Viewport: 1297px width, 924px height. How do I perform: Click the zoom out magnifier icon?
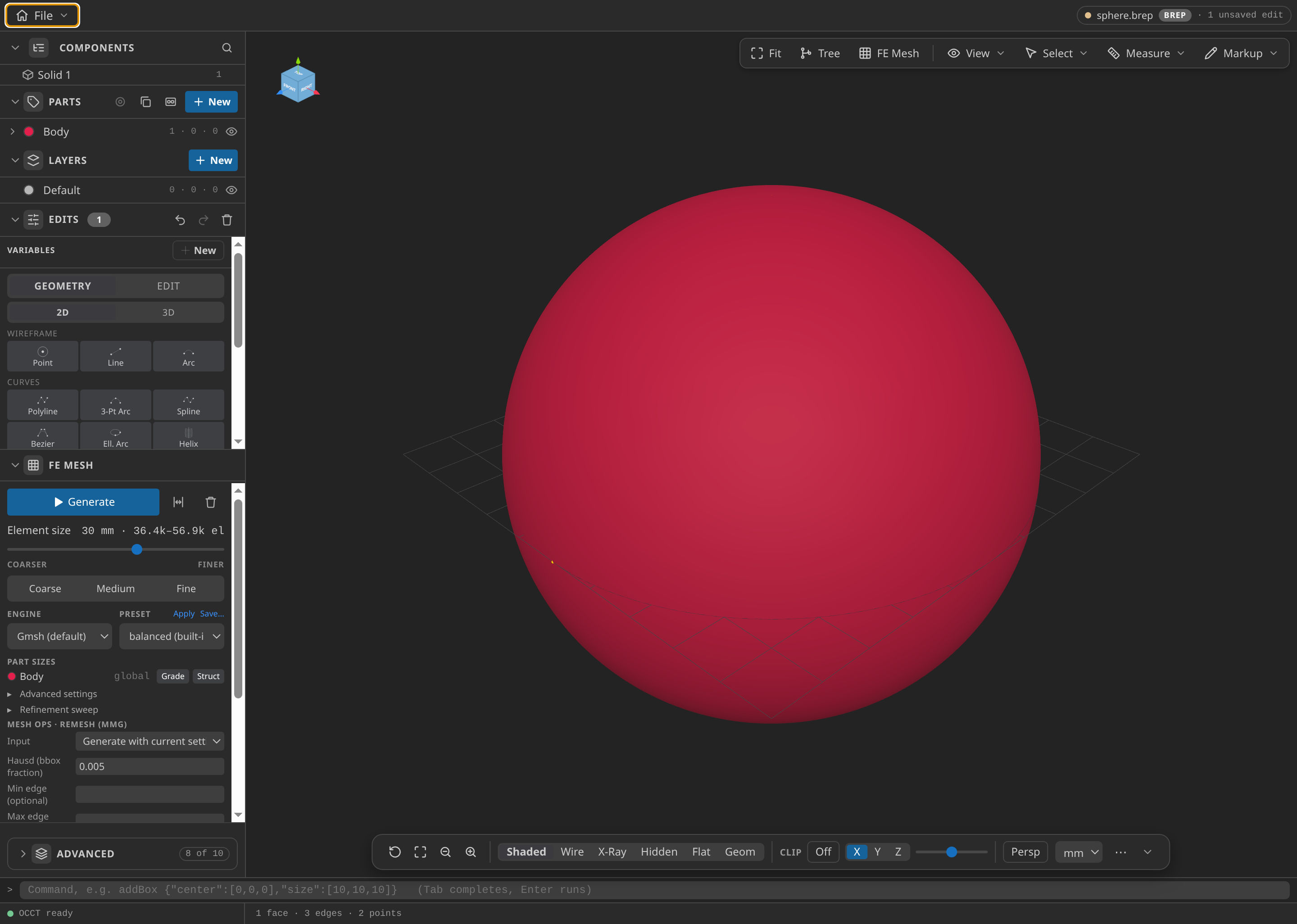445,852
